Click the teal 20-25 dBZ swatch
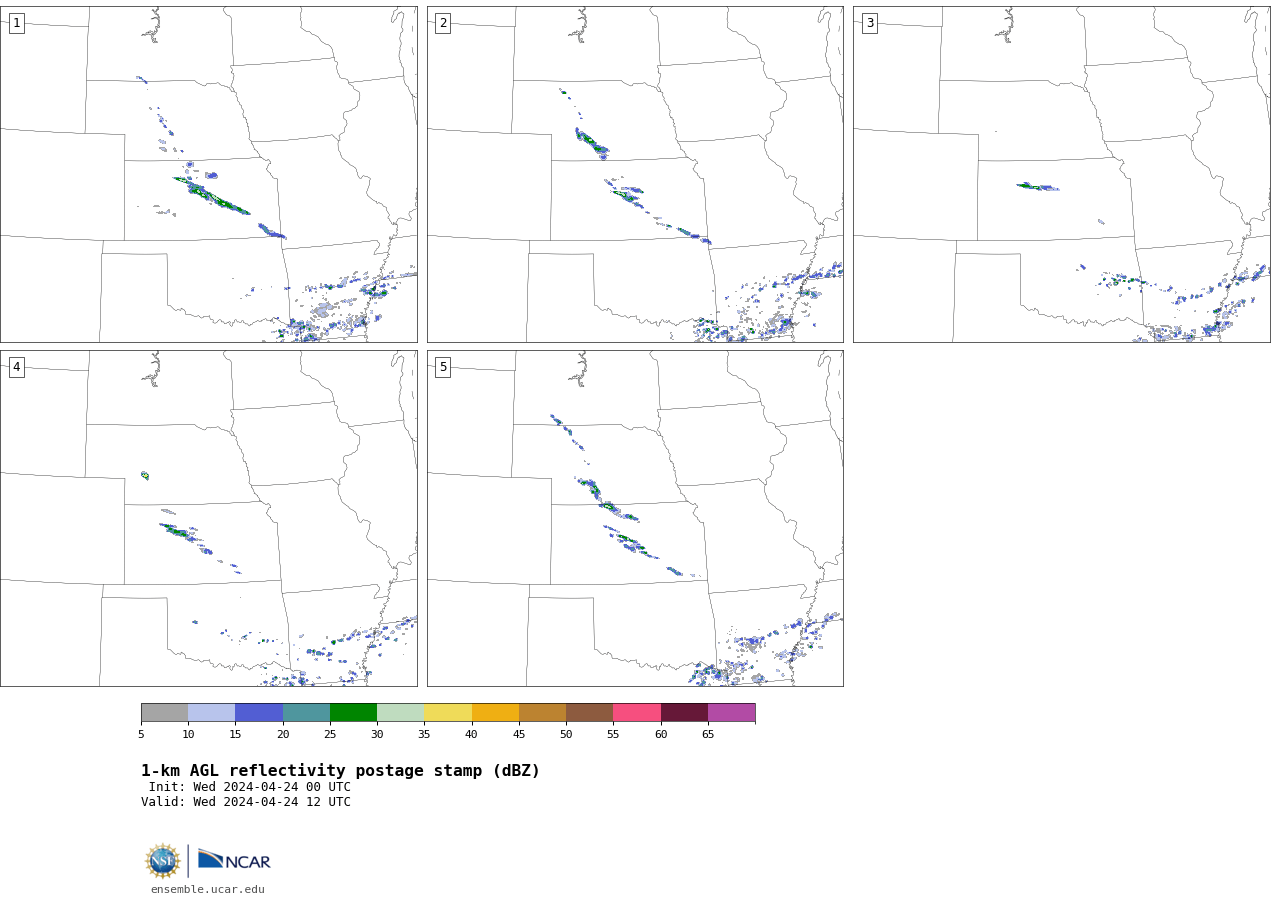The image size is (1280, 901). coord(306,712)
